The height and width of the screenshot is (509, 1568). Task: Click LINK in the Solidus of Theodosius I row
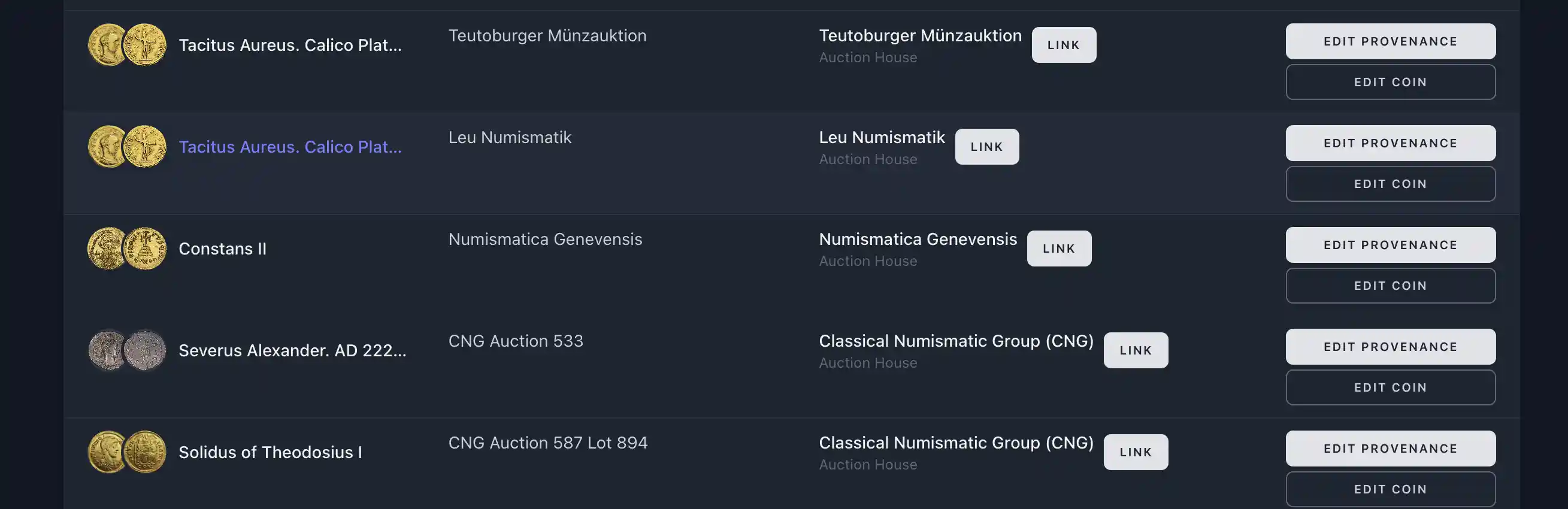pos(1136,451)
